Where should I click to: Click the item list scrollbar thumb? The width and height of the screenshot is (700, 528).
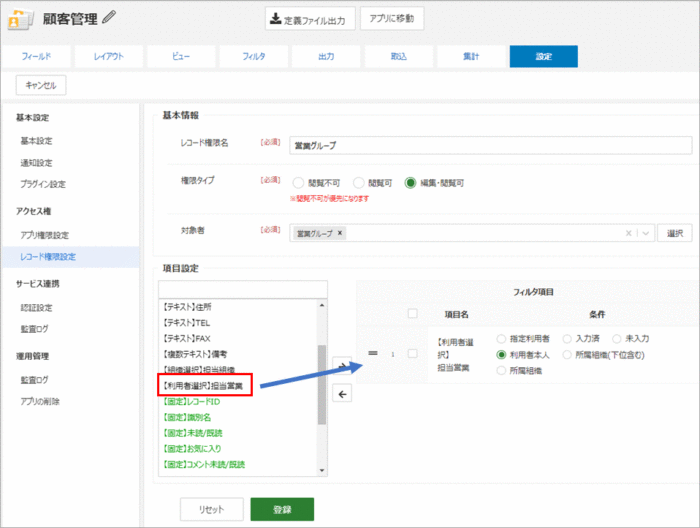click(x=322, y=384)
